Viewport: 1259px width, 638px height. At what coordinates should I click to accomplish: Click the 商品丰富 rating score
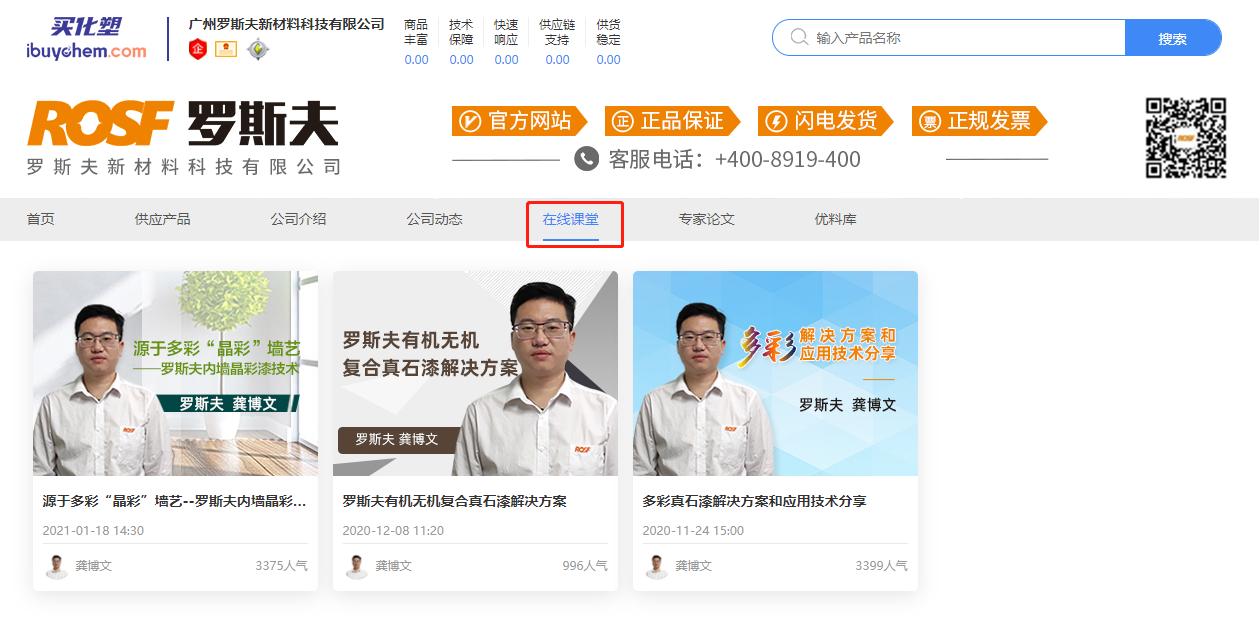tap(416, 60)
